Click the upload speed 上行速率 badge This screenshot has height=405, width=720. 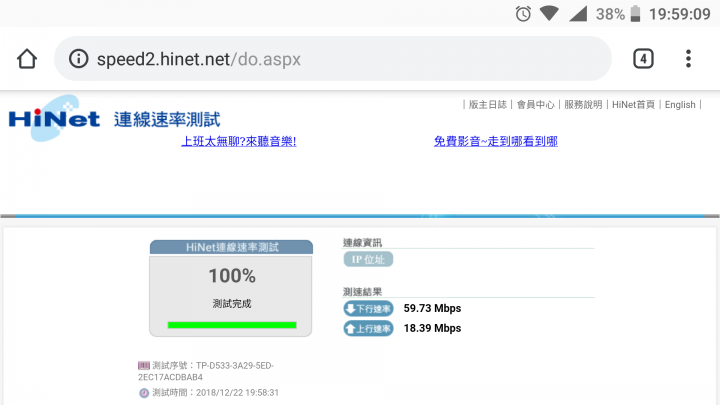pos(368,328)
